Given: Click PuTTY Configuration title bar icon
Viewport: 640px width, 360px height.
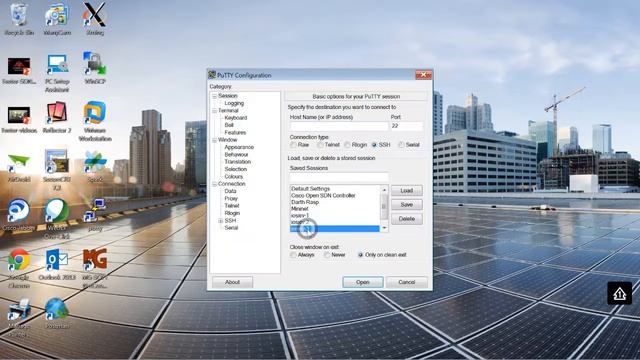Looking at the screenshot, I should click(x=212, y=75).
